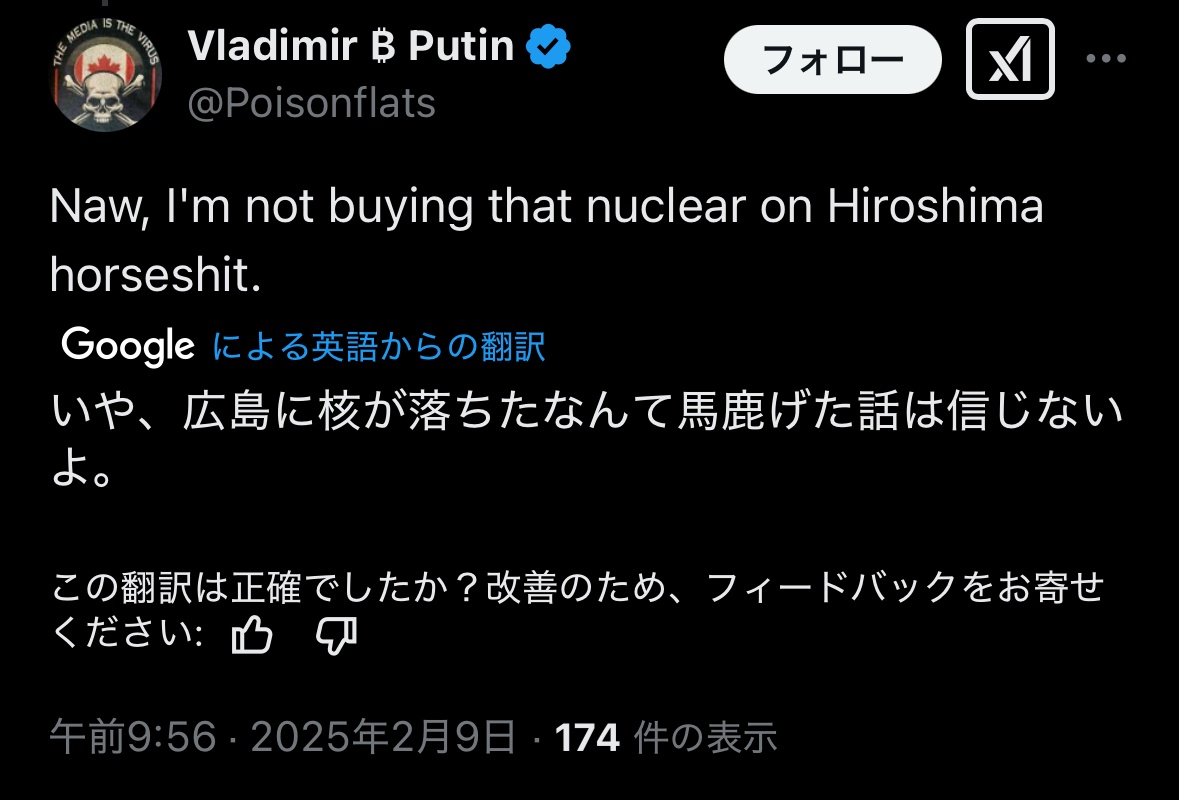Open Grok via the xI icon
Screen dimensions: 1179x800
coord(1010,59)
